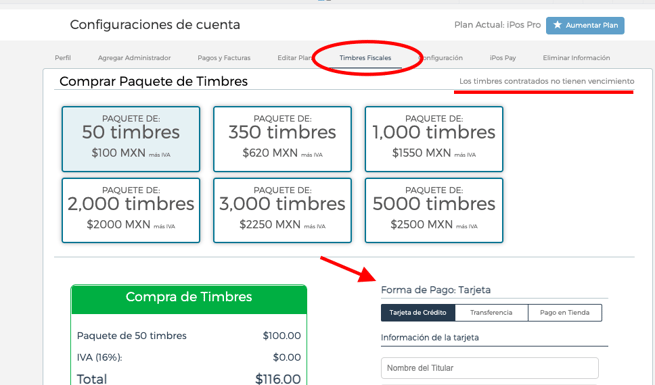
Task: Click the Aumentar Plan button
Action: [585, 25]
